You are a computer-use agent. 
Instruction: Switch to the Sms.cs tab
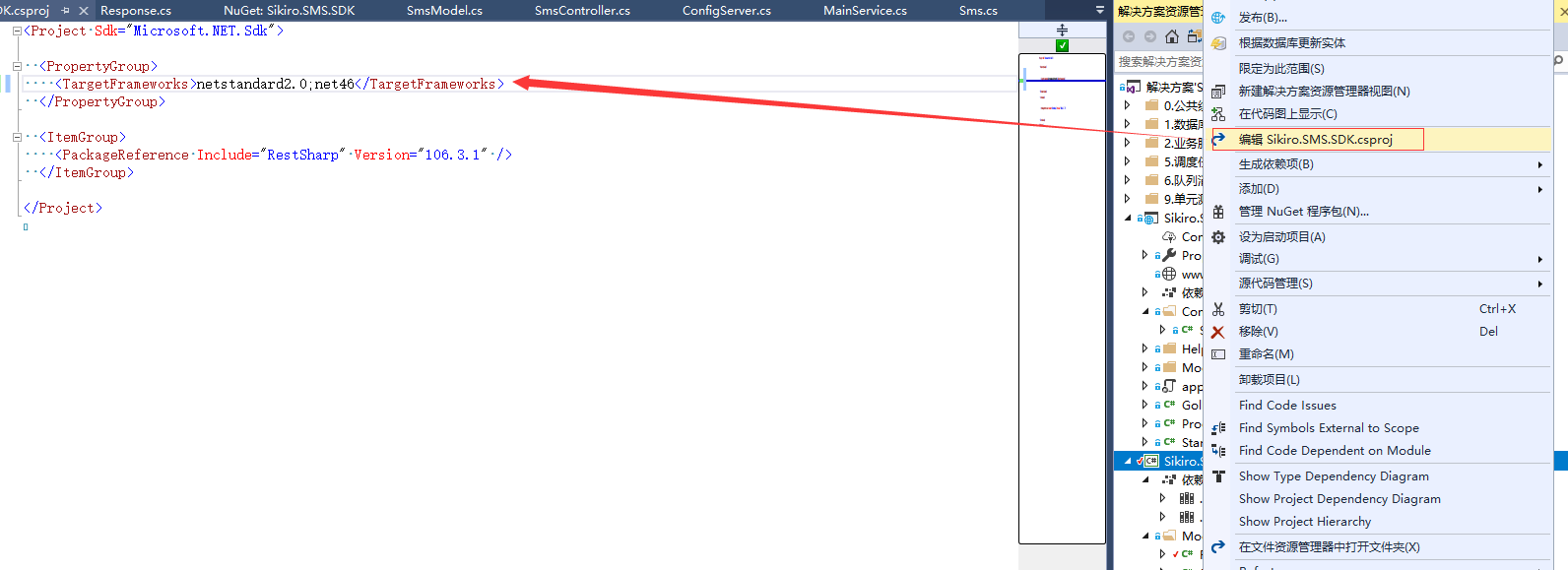click(978, 11)
